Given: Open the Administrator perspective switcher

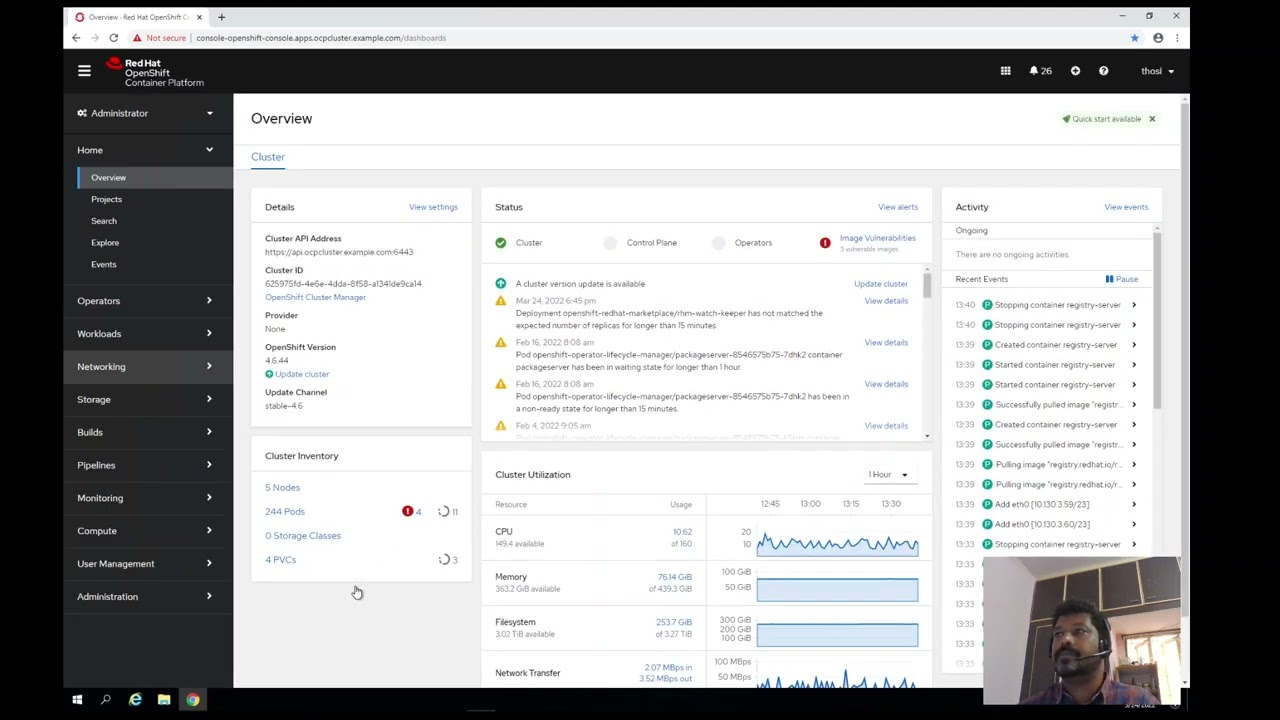Looking at the screenshot, I should [x=146, y=113].
